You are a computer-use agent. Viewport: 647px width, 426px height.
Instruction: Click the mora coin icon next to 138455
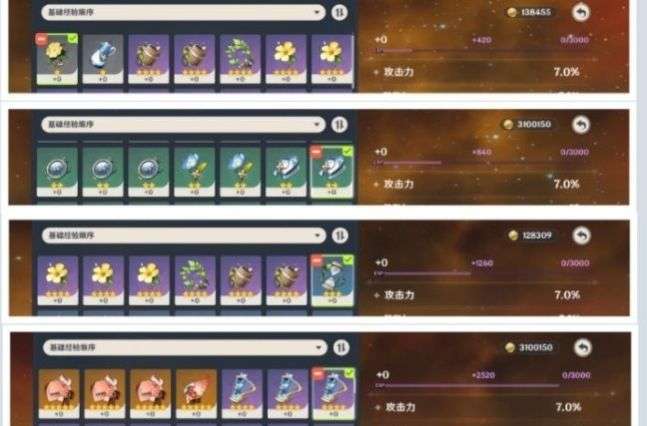coord(512,12)
